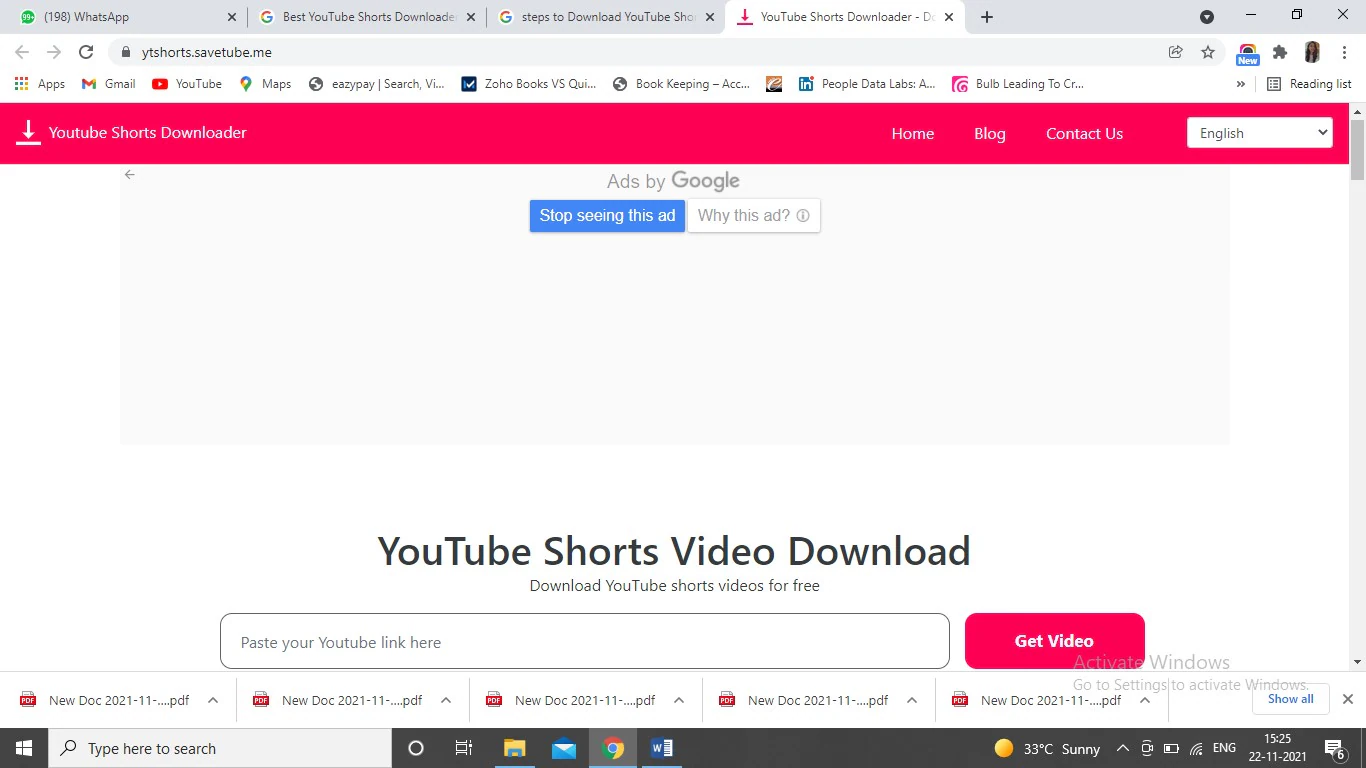This screenshot has width=1366, height=768.
Task: Open Microsoft Word from the taskbar
Action: tap(662, 748)
